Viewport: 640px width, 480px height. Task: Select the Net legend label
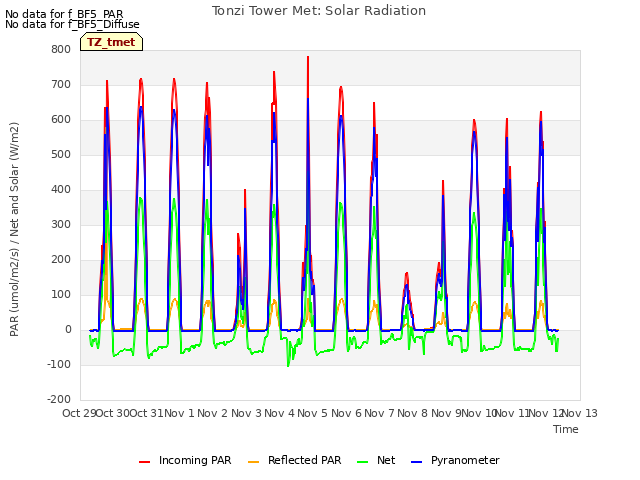[x=386, y=460]
